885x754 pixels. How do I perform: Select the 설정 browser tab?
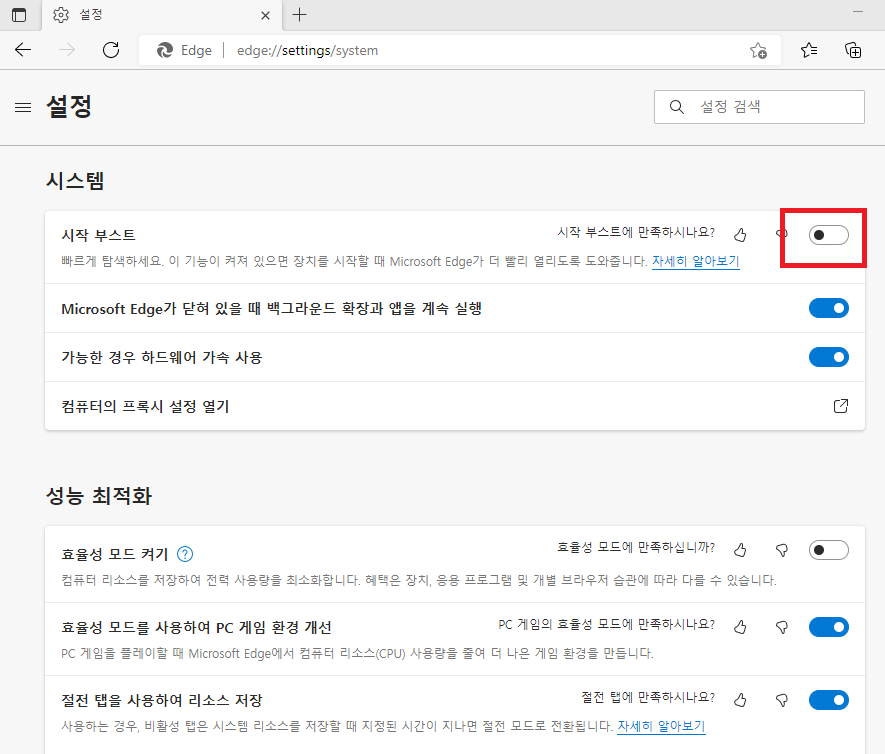161,15
